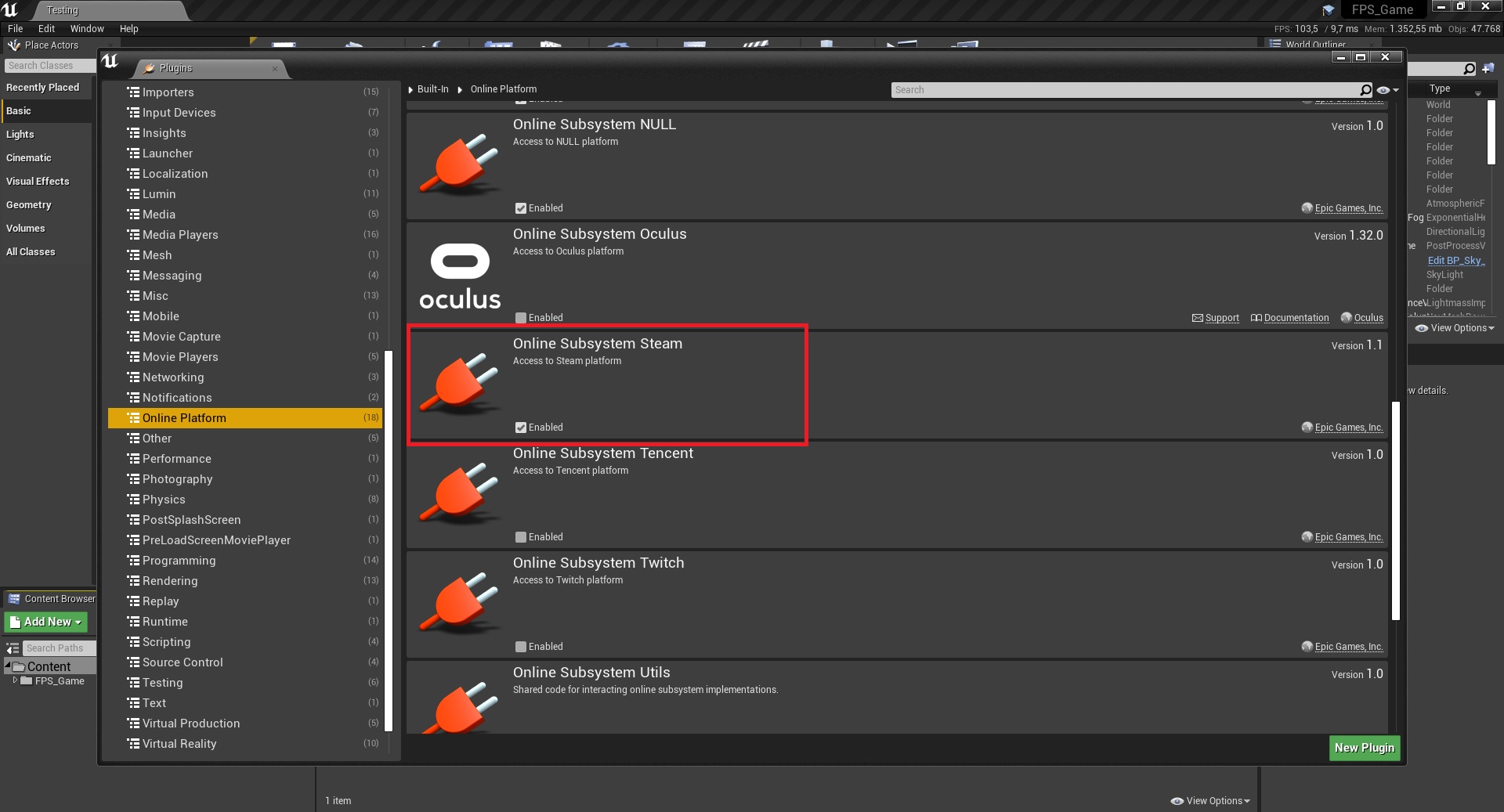Viewport: 1504px width, 812px height.
Task: Open the Oculus Support mail icon link
Action: point(1197,318)
